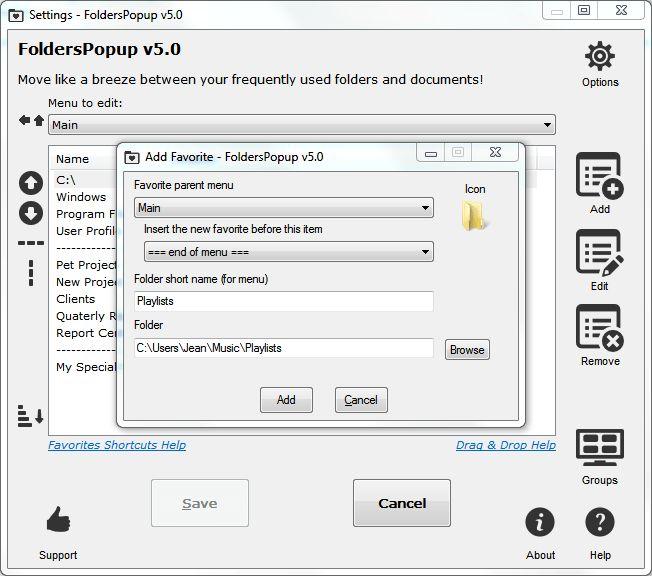Click the Folder short name field
This screenshot has height=576, width=652.
pyautogui.click(x=284, y=301)
